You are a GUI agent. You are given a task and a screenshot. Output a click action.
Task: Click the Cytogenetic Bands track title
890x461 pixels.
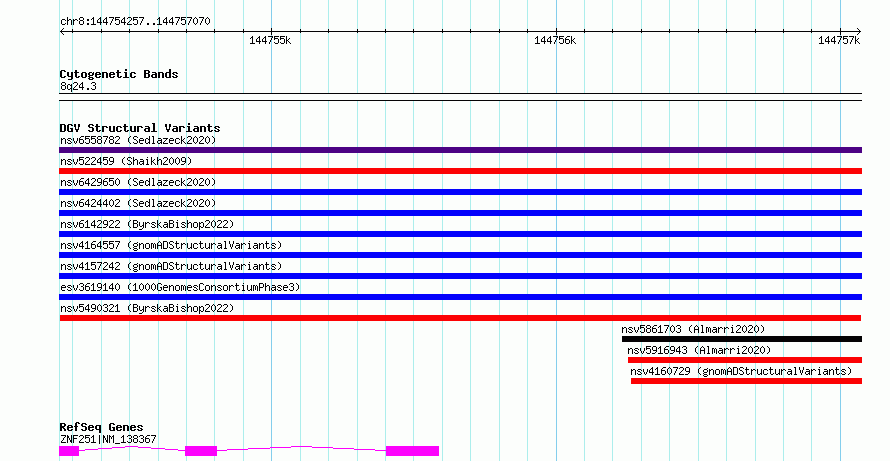[x=119, y=74]
